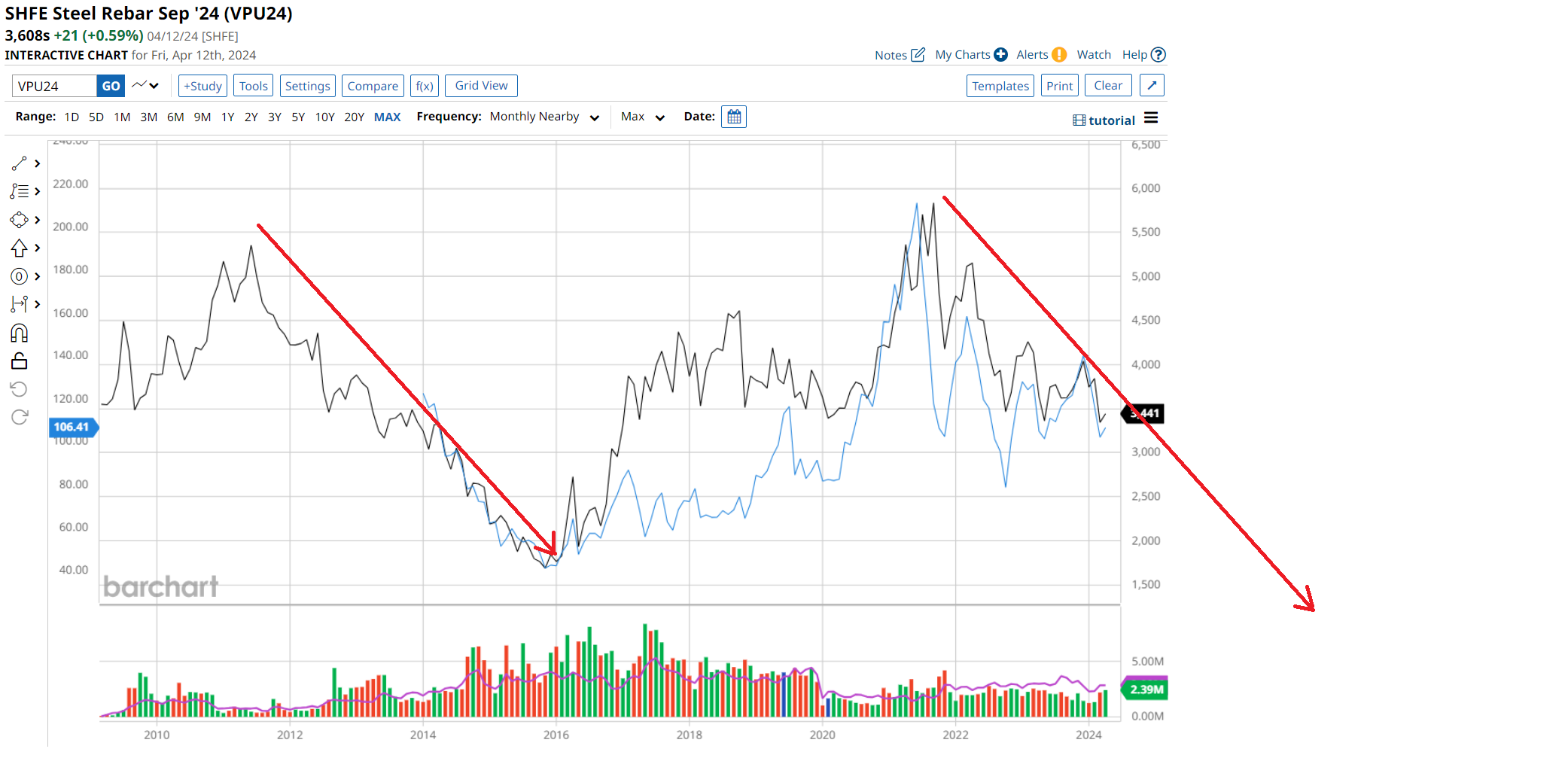The height and width of the screenshot is (758, 1568).
Task: Select the trend line drawing tool
Action: click(20, 163)
